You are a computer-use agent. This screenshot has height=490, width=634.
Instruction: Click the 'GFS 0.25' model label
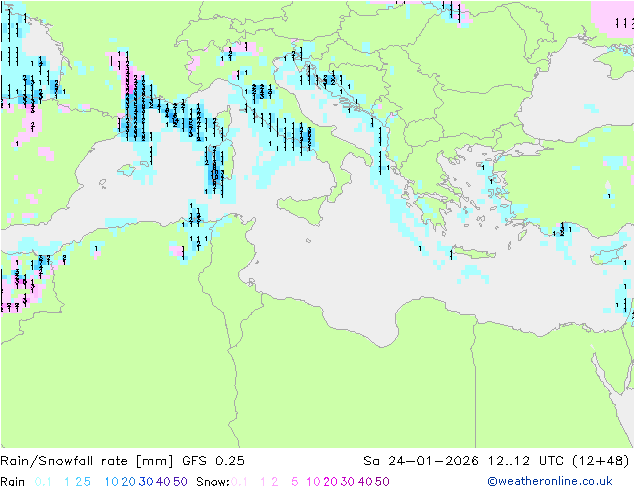[x=213, y=461]
